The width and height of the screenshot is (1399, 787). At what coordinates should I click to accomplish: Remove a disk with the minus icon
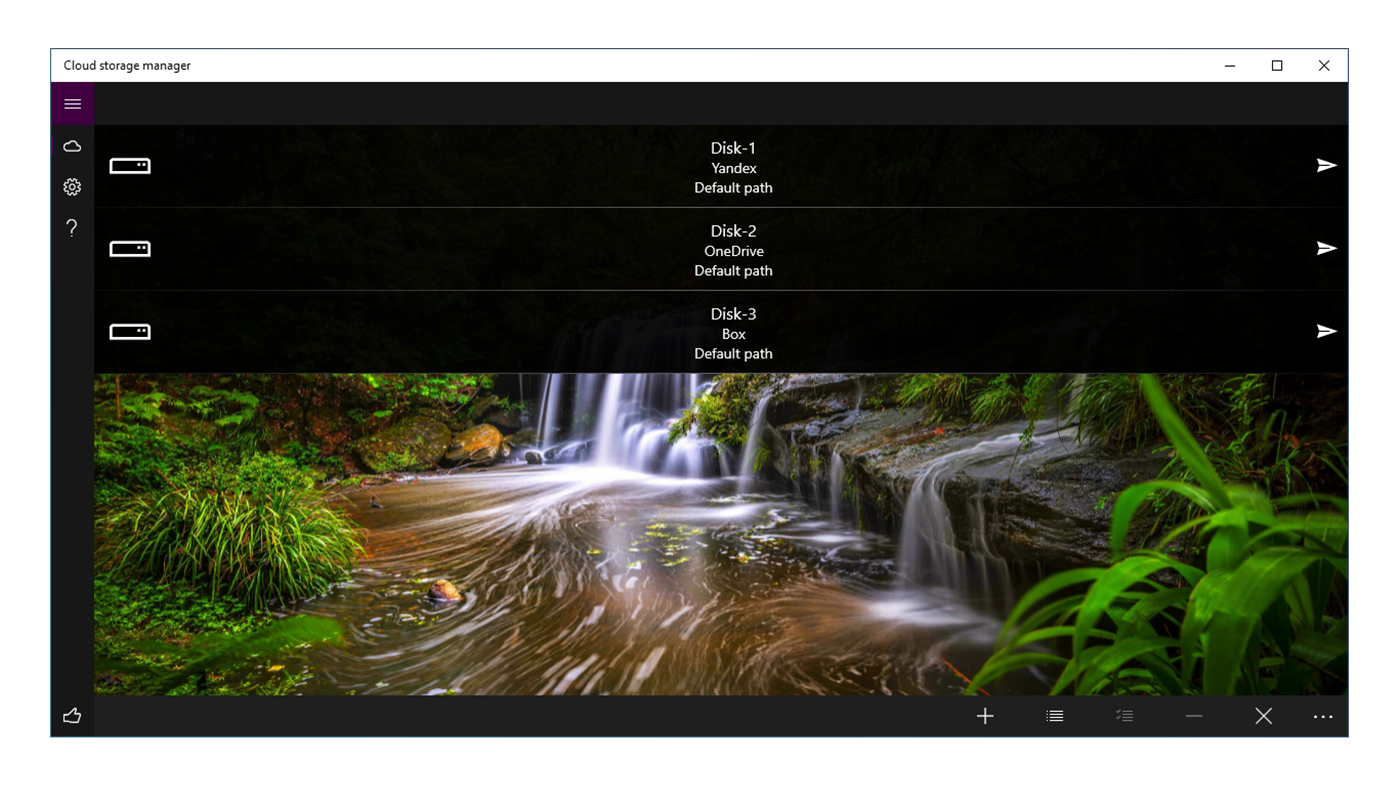(1193, 715)
